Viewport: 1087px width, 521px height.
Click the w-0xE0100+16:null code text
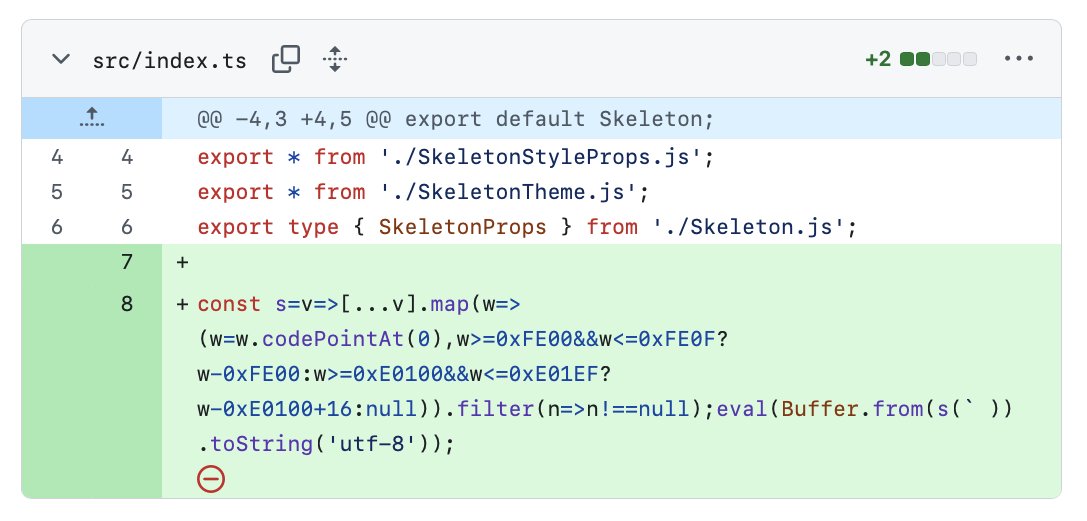pyautogui.click(x=307, y=409)
